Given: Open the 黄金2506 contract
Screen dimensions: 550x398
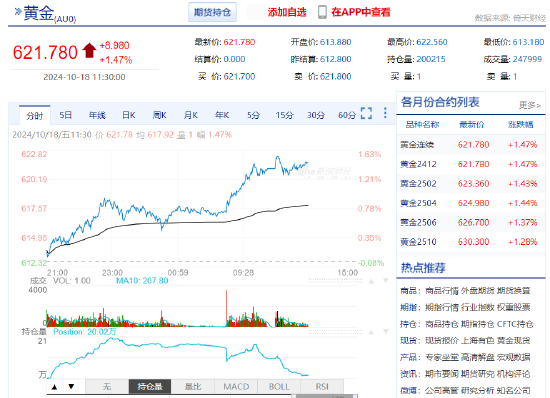Looking at the screenshot, I should click(x=471, y=222).
